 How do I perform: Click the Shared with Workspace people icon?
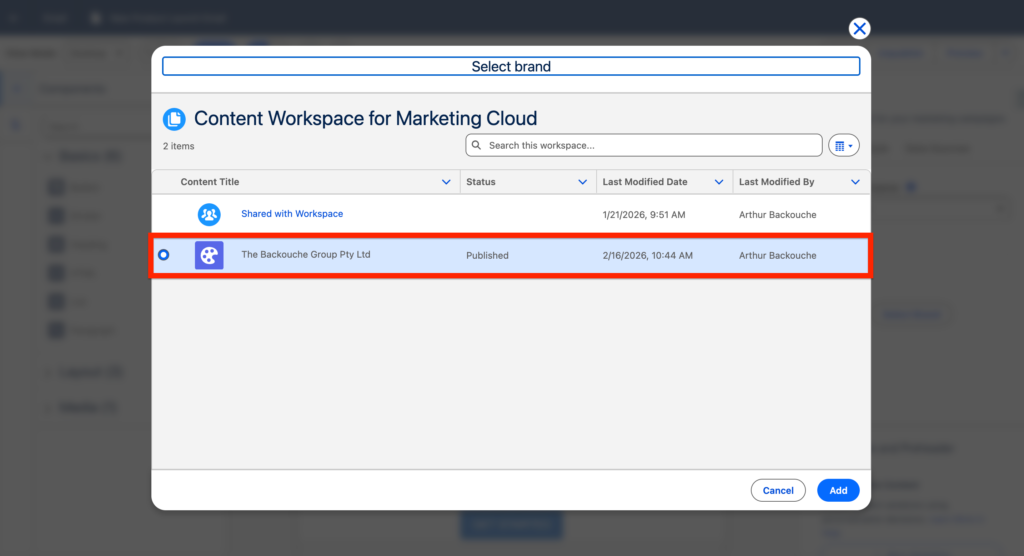209,214
